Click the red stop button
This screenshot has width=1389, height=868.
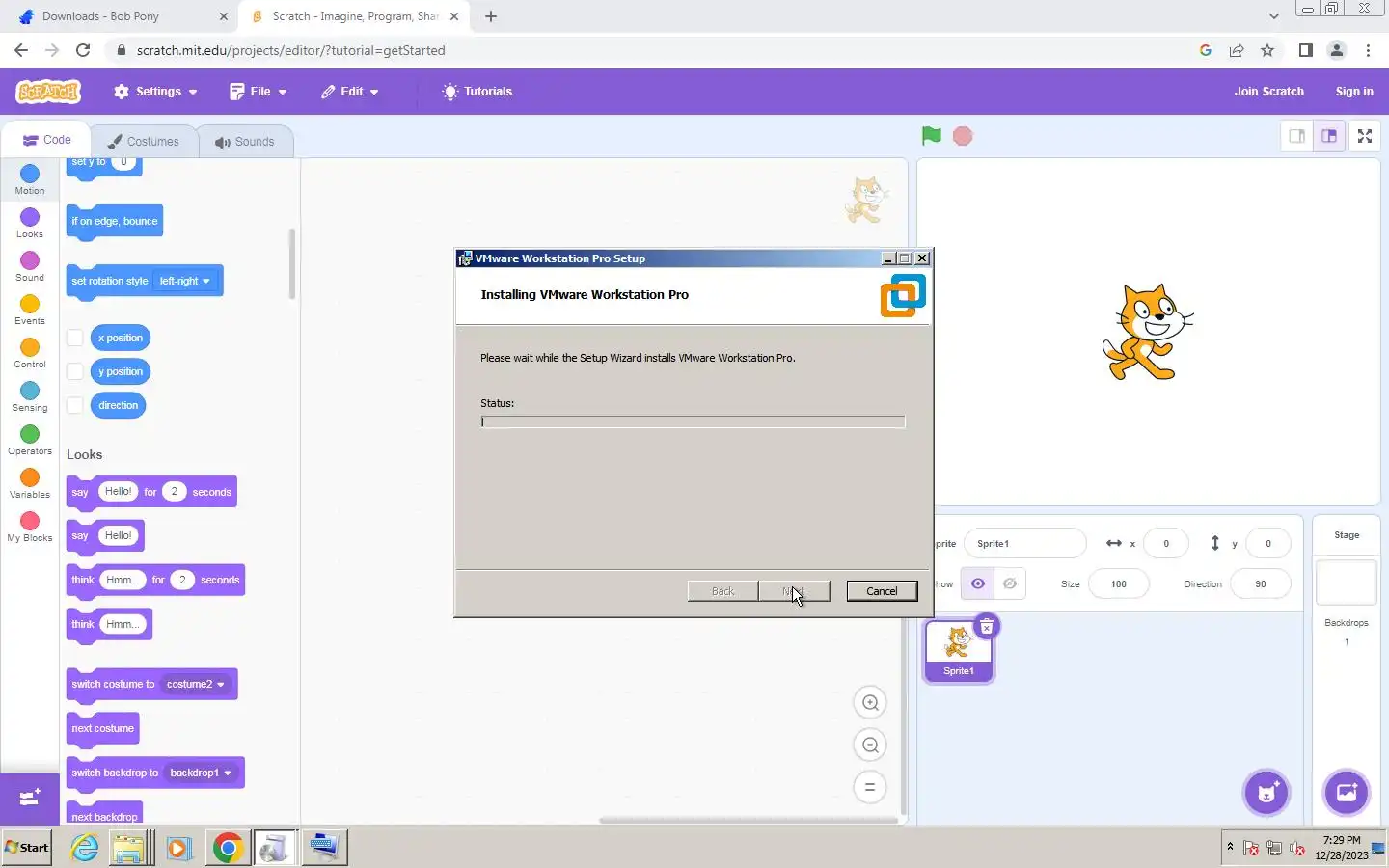point(963,136)
